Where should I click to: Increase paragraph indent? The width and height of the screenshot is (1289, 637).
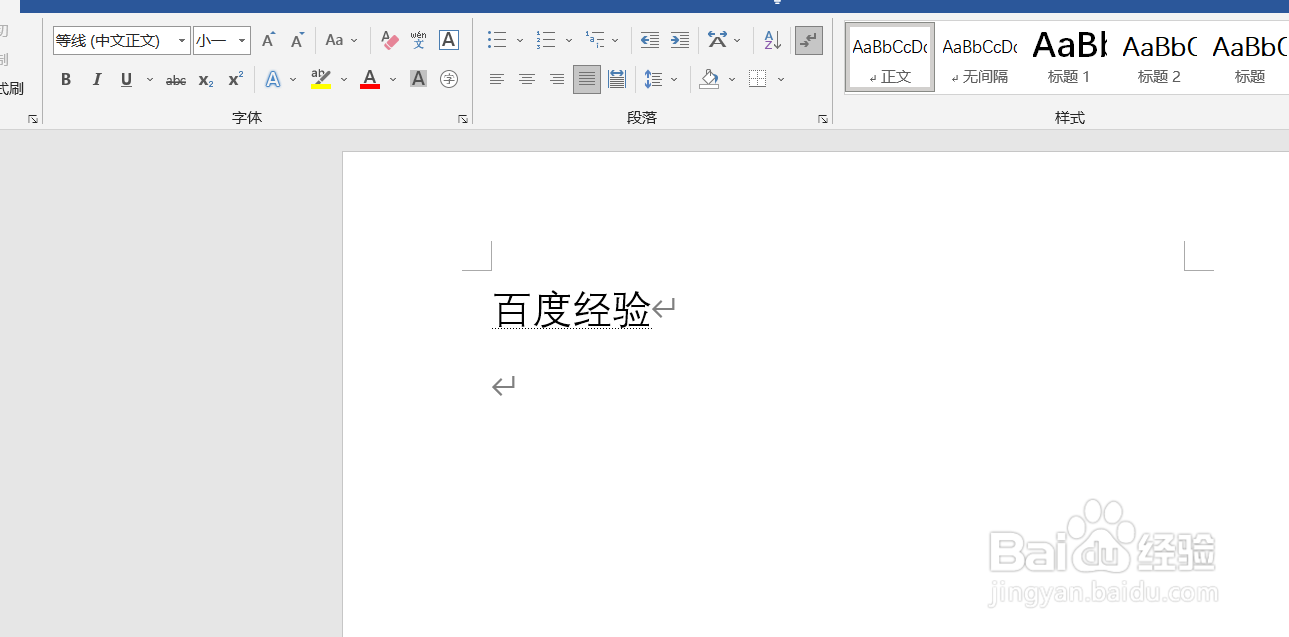680,40
